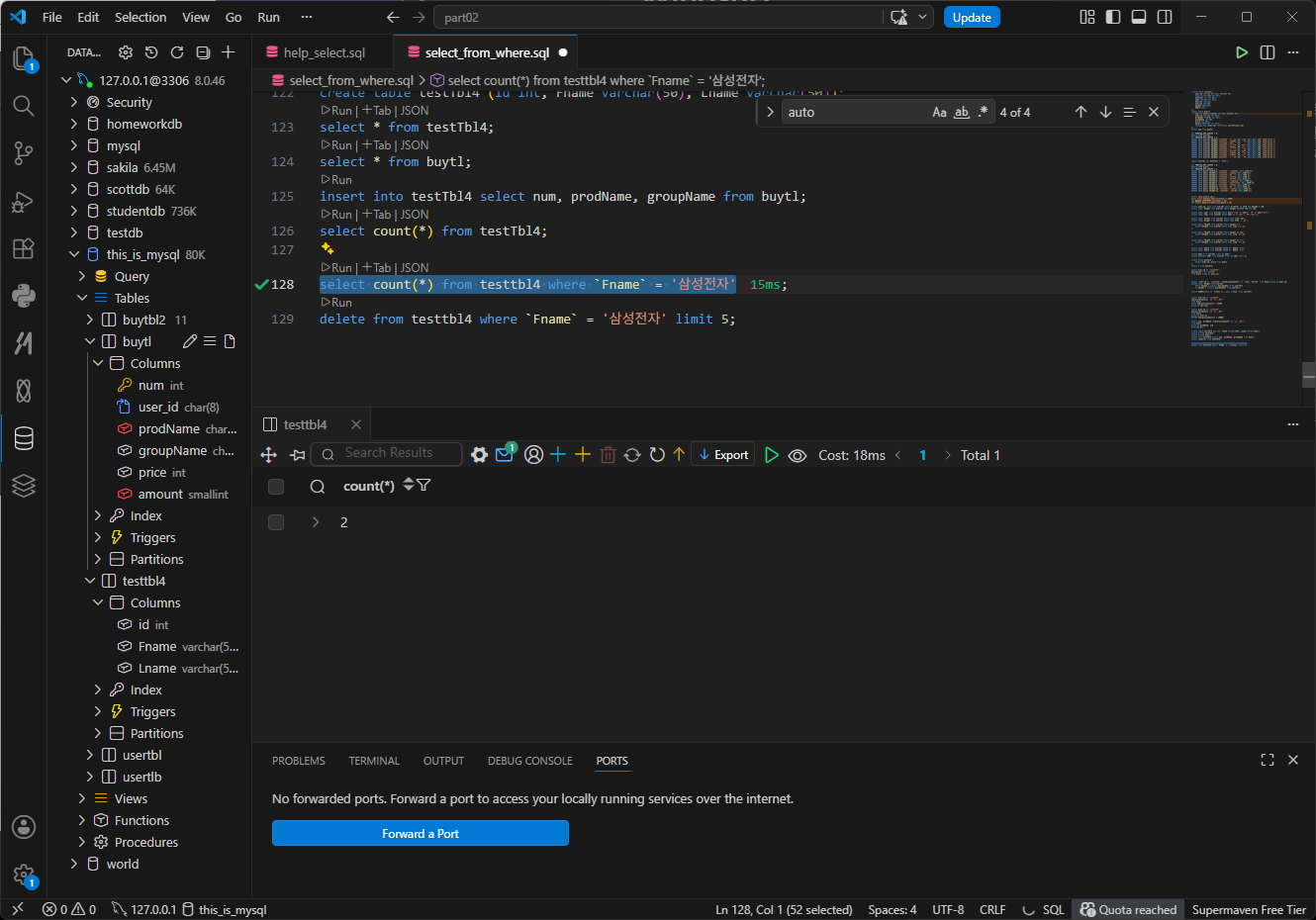Check the row checkbox for value 2

click(276, 522)
